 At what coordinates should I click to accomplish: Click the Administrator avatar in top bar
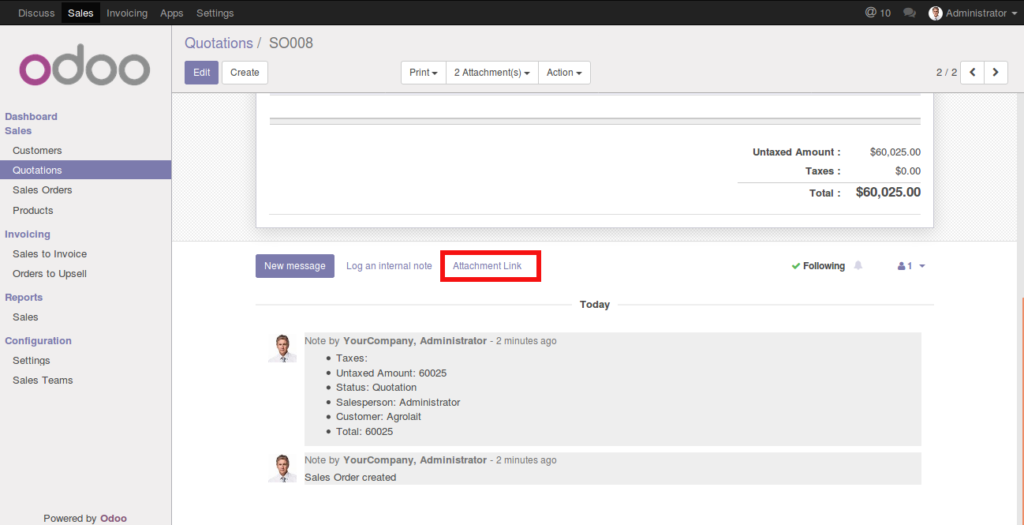[x=936, y=13]
